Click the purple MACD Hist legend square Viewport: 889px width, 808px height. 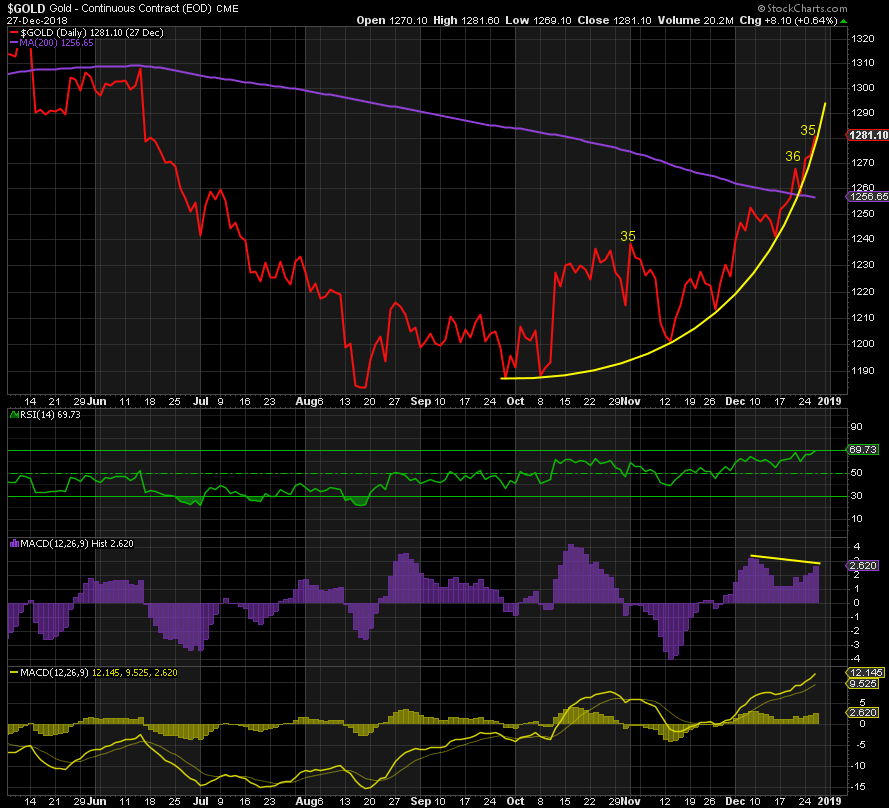[x=13, y=543]
